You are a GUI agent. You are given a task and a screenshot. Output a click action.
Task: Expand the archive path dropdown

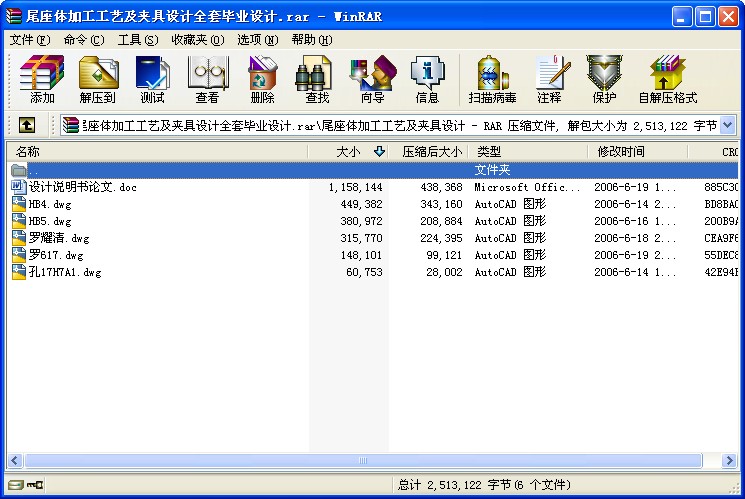[727, 125]
